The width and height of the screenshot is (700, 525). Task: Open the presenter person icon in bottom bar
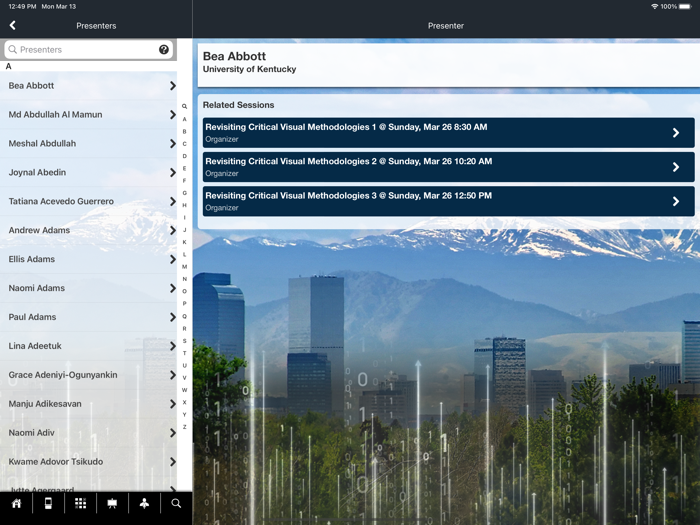point(144,504)
